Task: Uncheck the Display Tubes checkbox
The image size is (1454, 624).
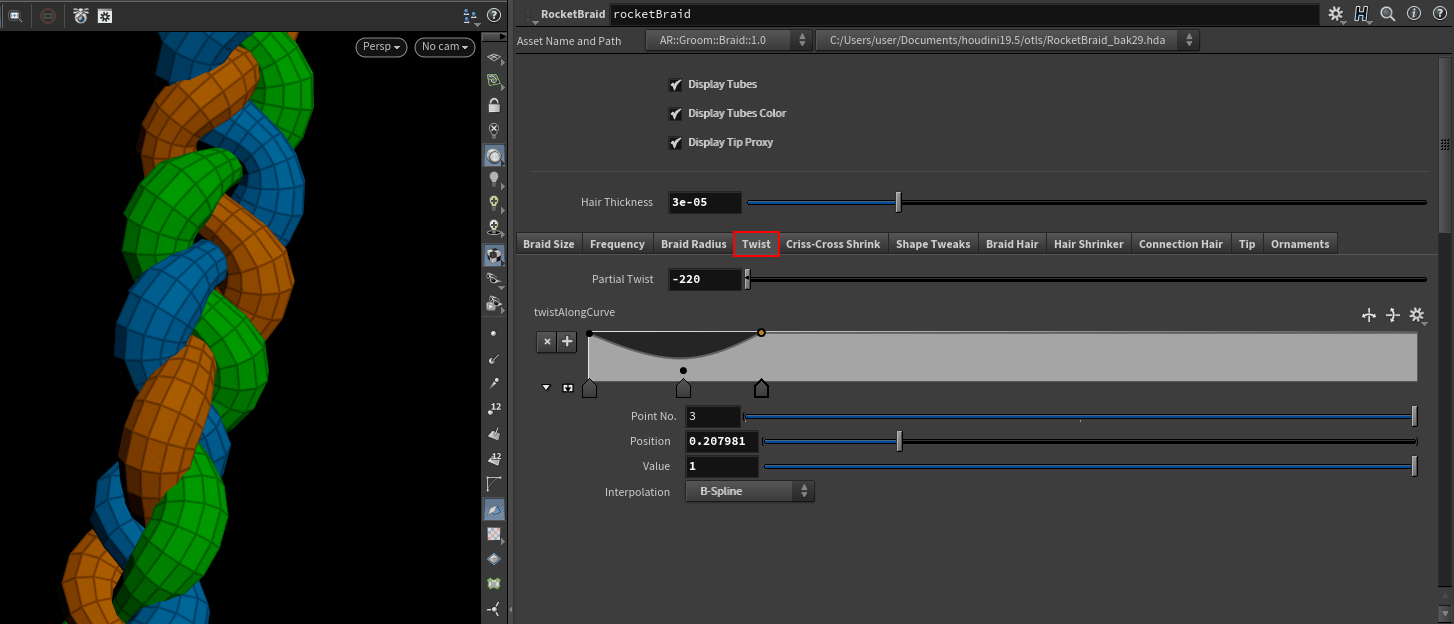Action: tap(676, 84)
